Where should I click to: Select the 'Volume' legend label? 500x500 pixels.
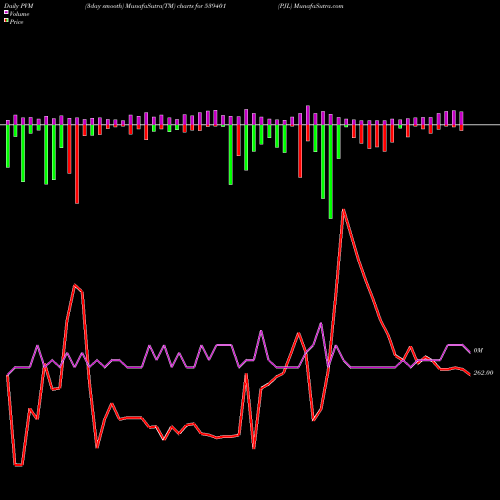click(19, 14)
